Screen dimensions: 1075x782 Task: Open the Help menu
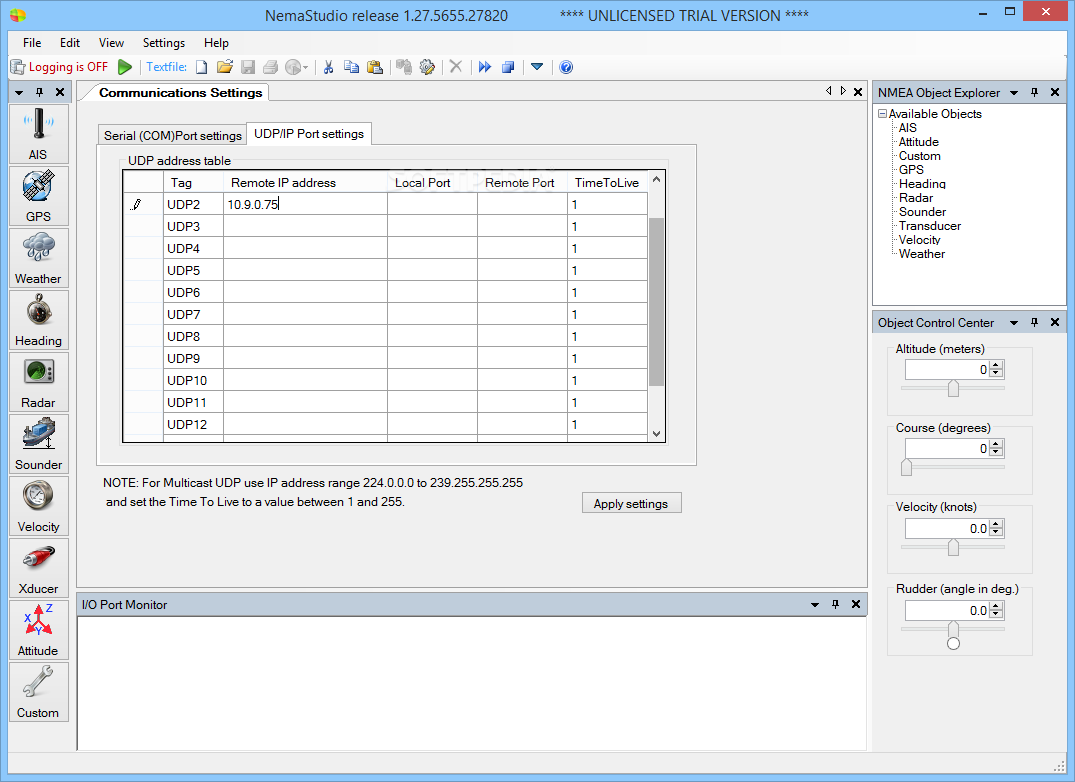point(216,42)
